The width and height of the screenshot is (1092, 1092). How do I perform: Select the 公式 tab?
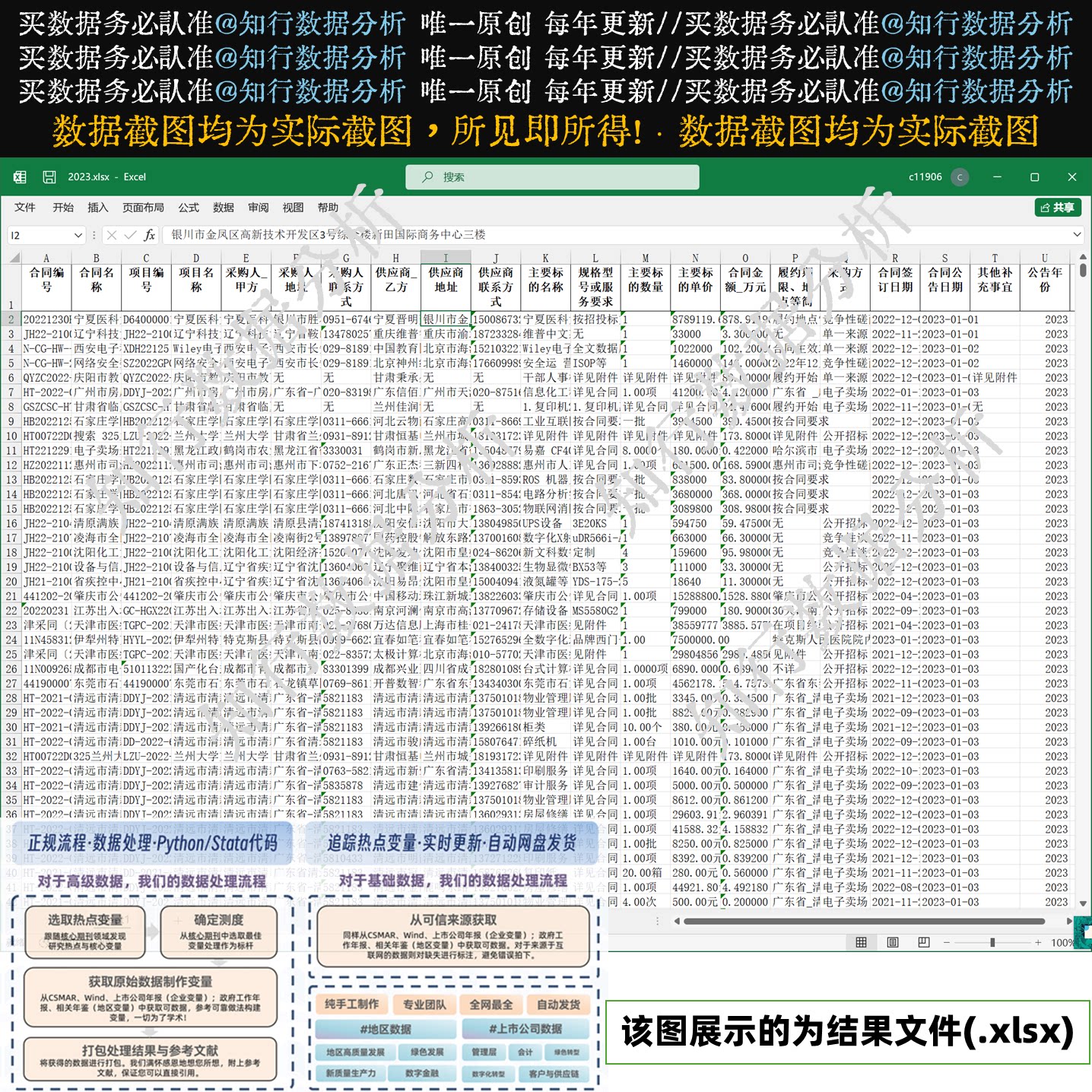[189, 208]
